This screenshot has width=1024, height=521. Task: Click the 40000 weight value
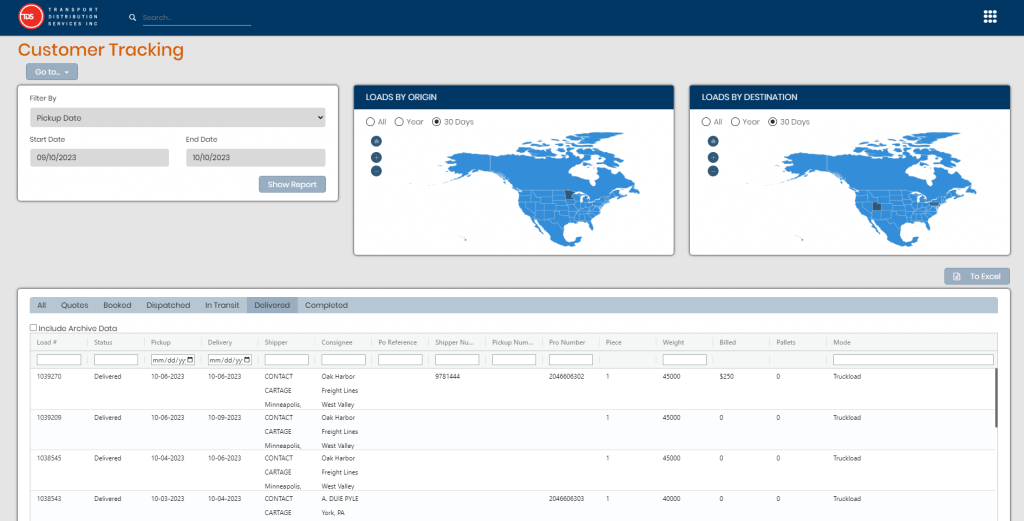pos(673,499)
